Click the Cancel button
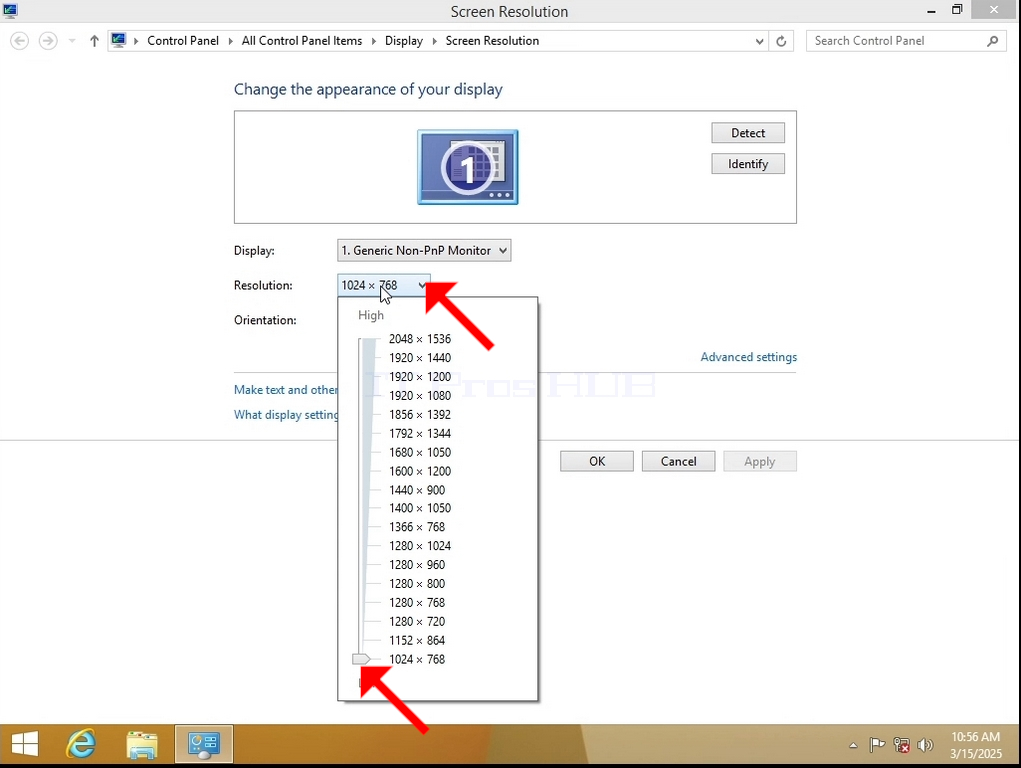This screenshot has width=1021, height=768. (x=678, y=461)
